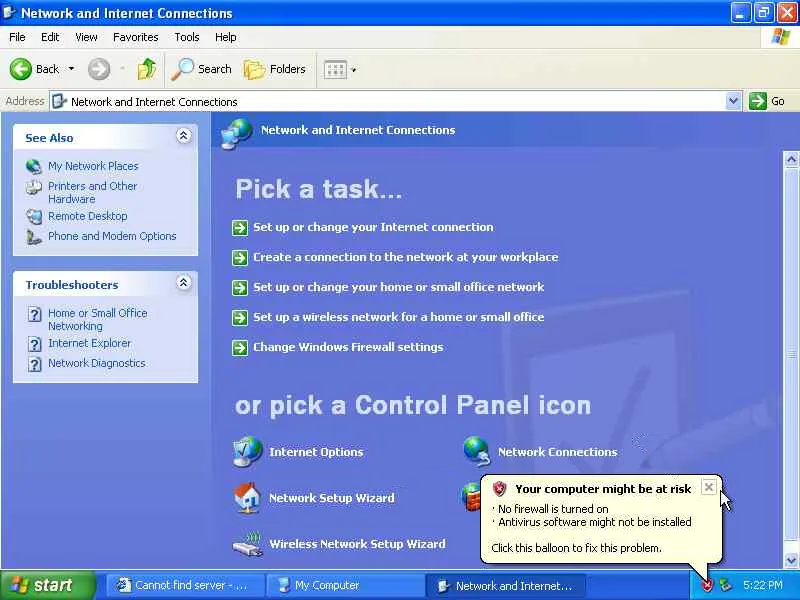Select Set up a wireless network task

tap(398, 317)
